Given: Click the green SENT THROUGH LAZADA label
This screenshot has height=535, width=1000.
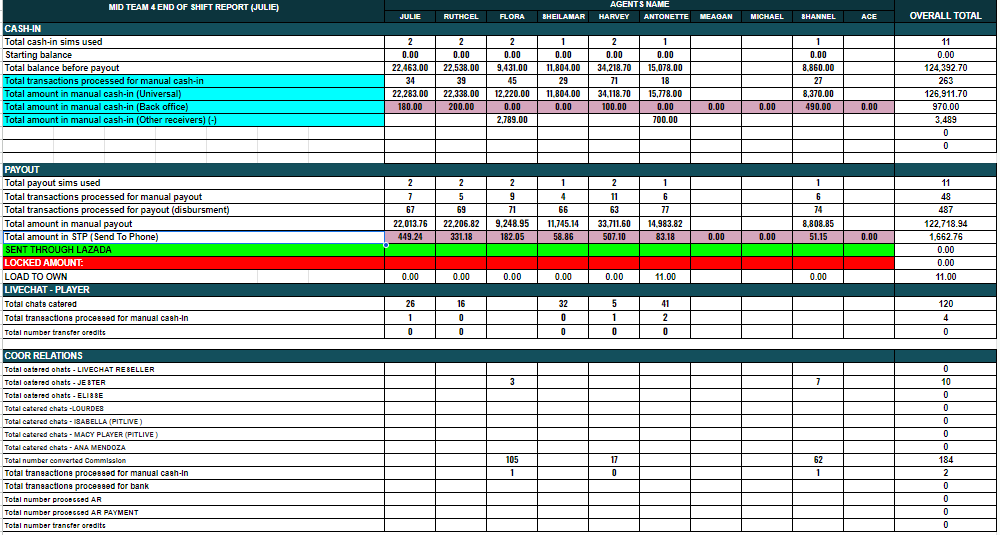Looking at the screenshot, I should pyautogui.click(x=193, y=250).
